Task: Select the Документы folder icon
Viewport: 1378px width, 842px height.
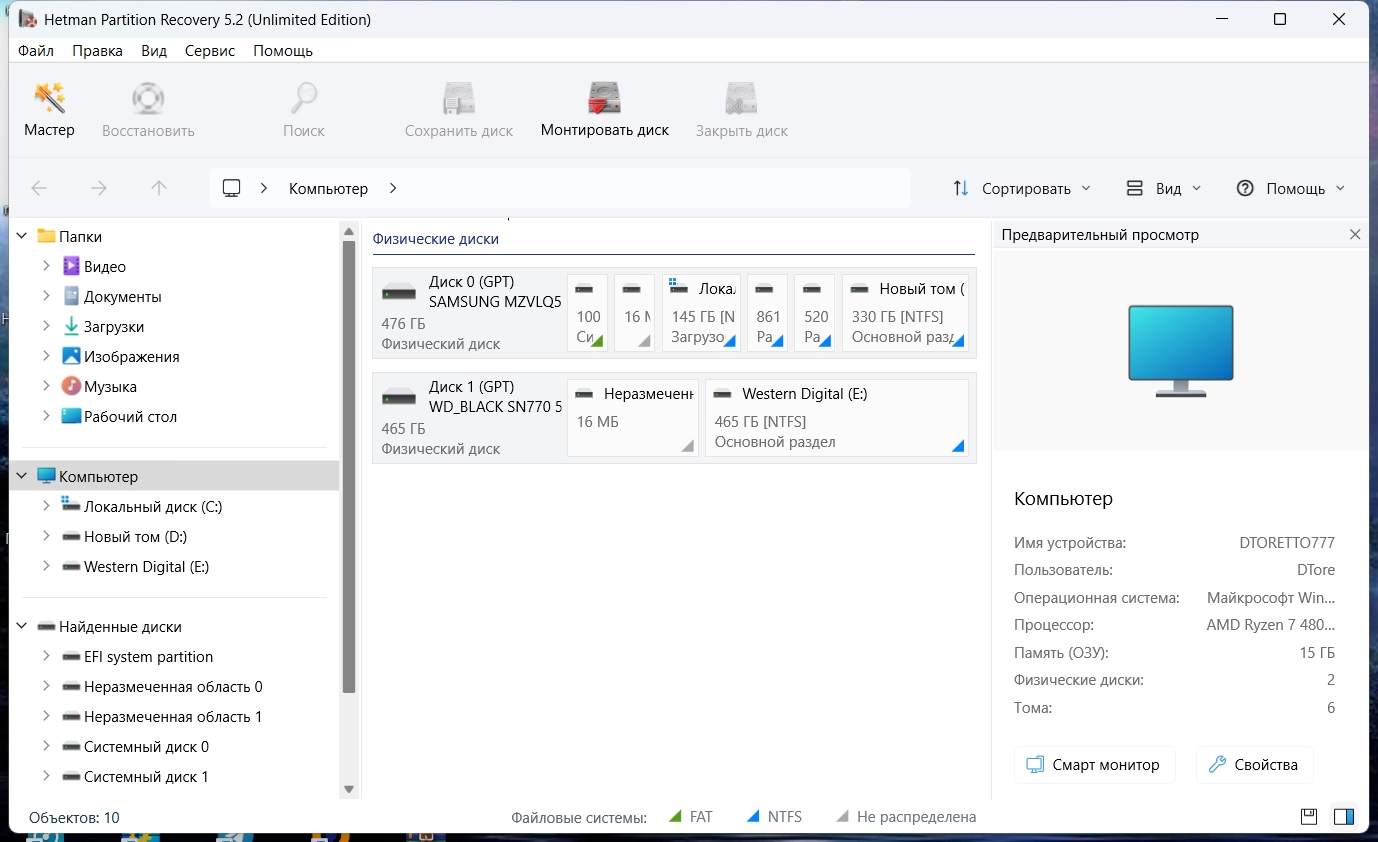Action: pos(71,297)
